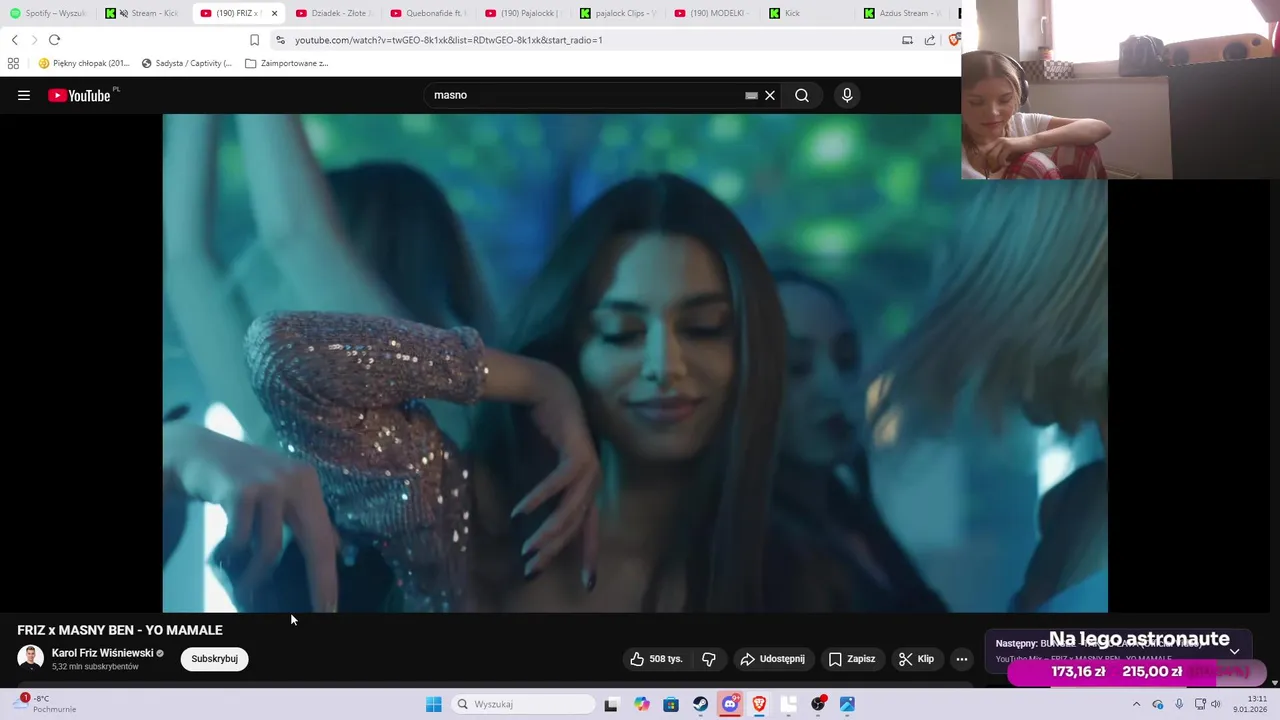Go back with the browser back arrow
Viewport: 1280px width, 720px height.
14,40
